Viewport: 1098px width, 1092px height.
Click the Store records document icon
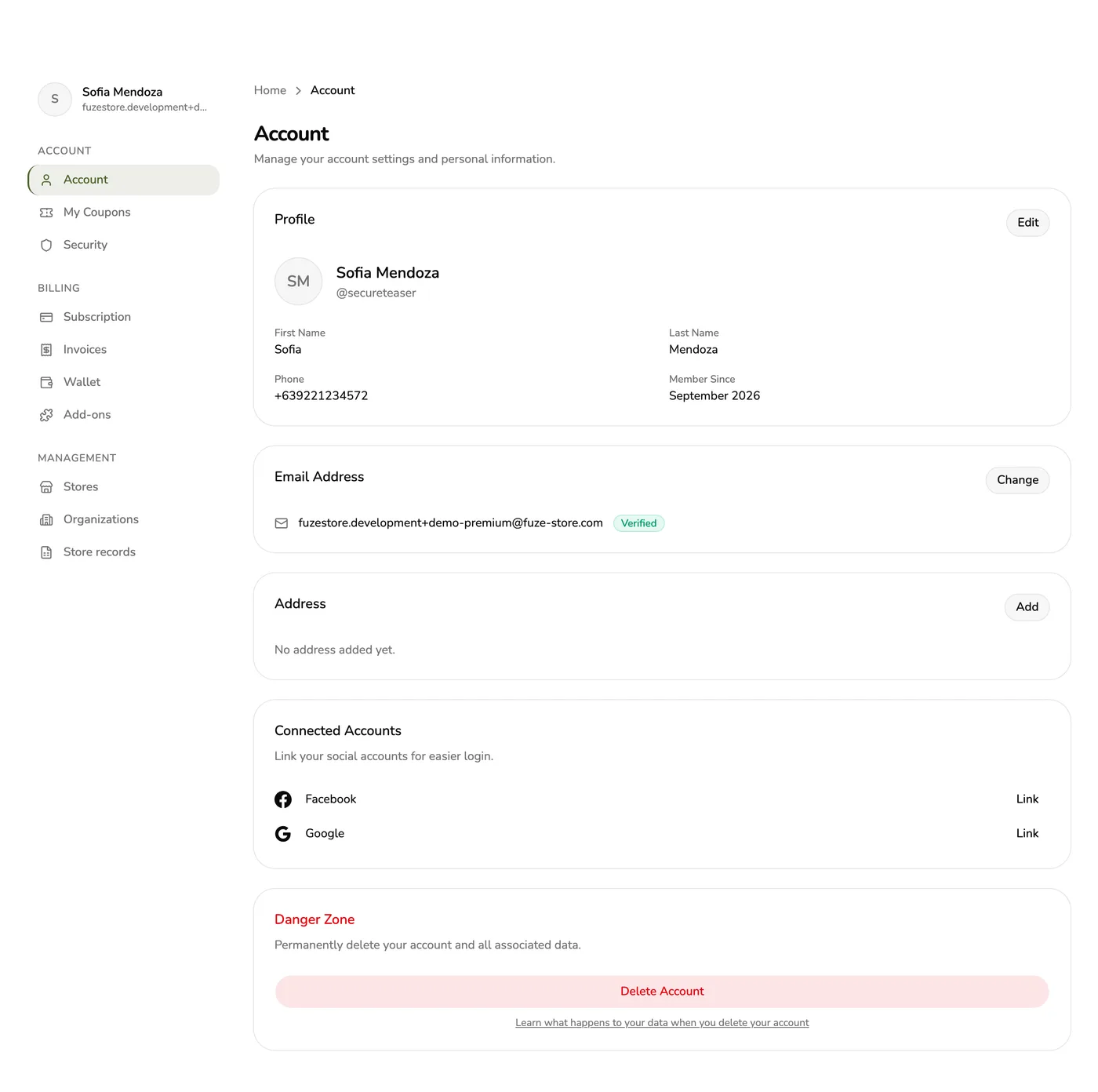pyautogui.click(x=46, y=552)
